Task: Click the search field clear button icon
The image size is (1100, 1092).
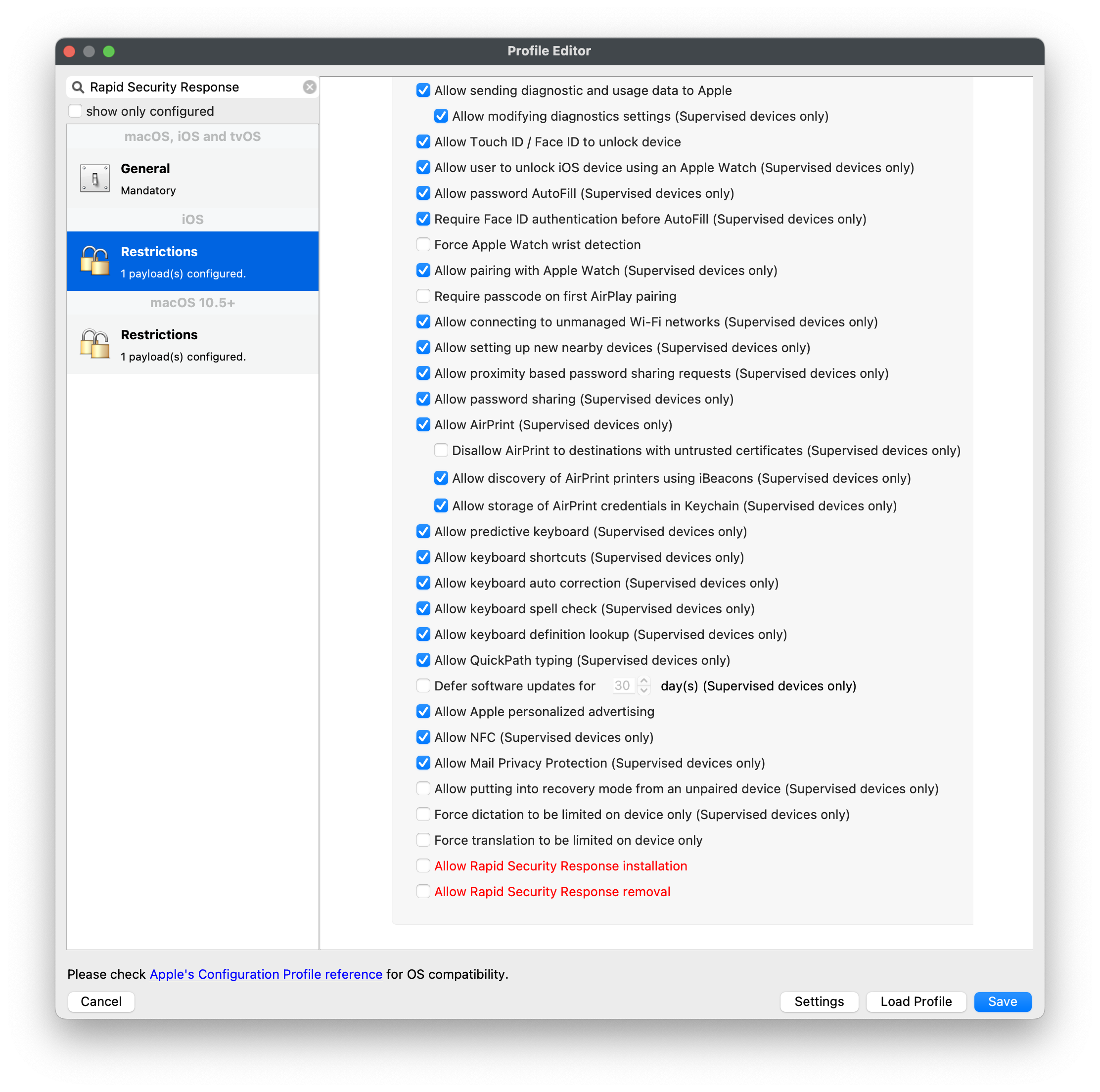Action: click(310, 87)
